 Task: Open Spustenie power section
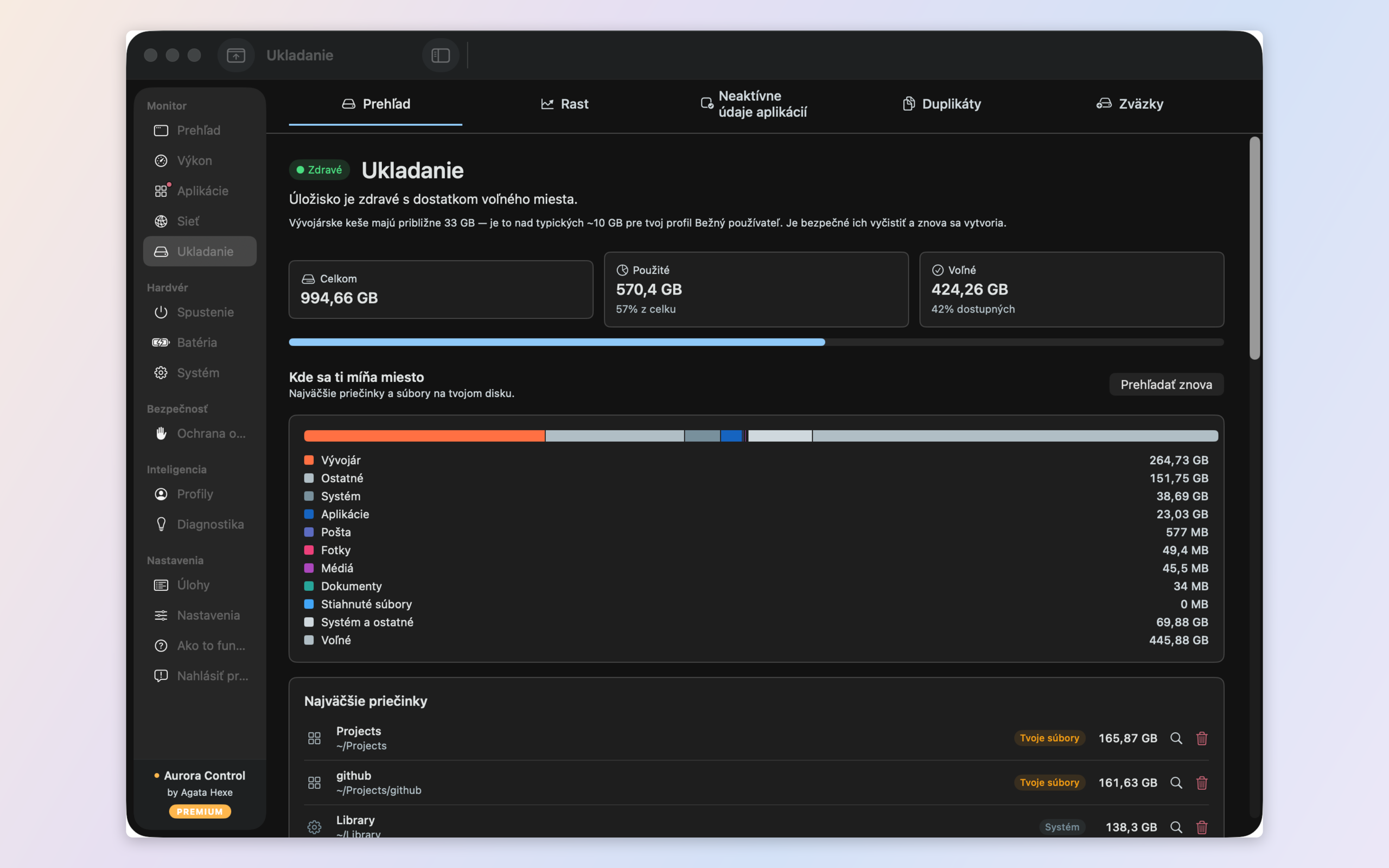200,312
